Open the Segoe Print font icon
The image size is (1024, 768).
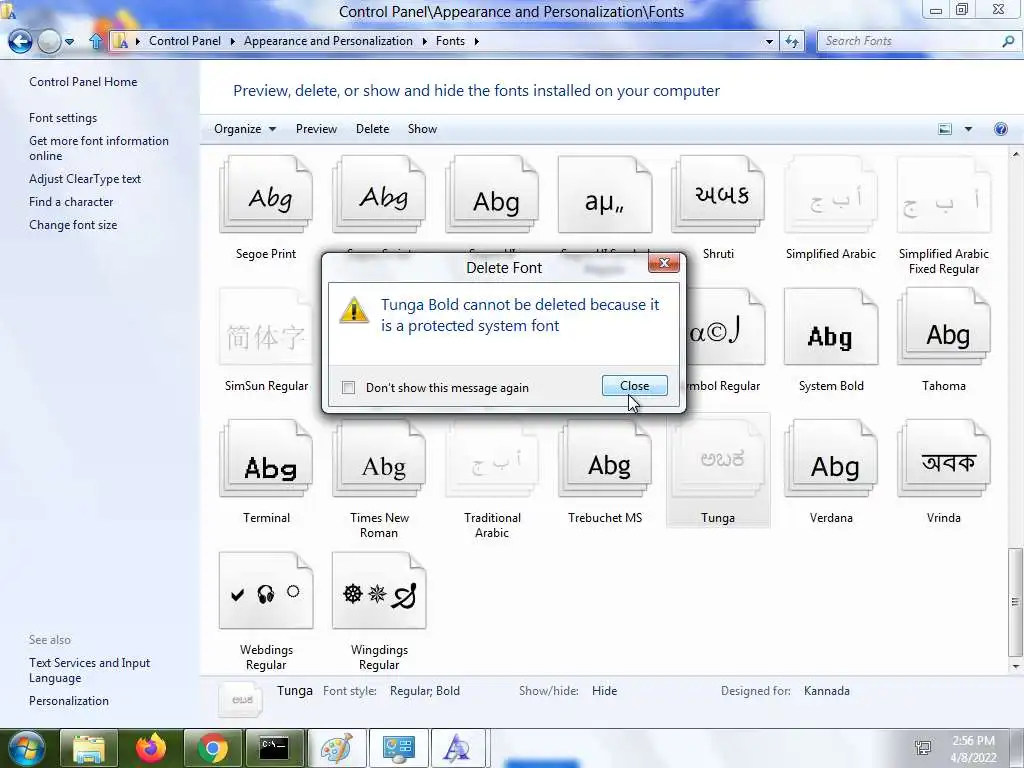(266, 195)
